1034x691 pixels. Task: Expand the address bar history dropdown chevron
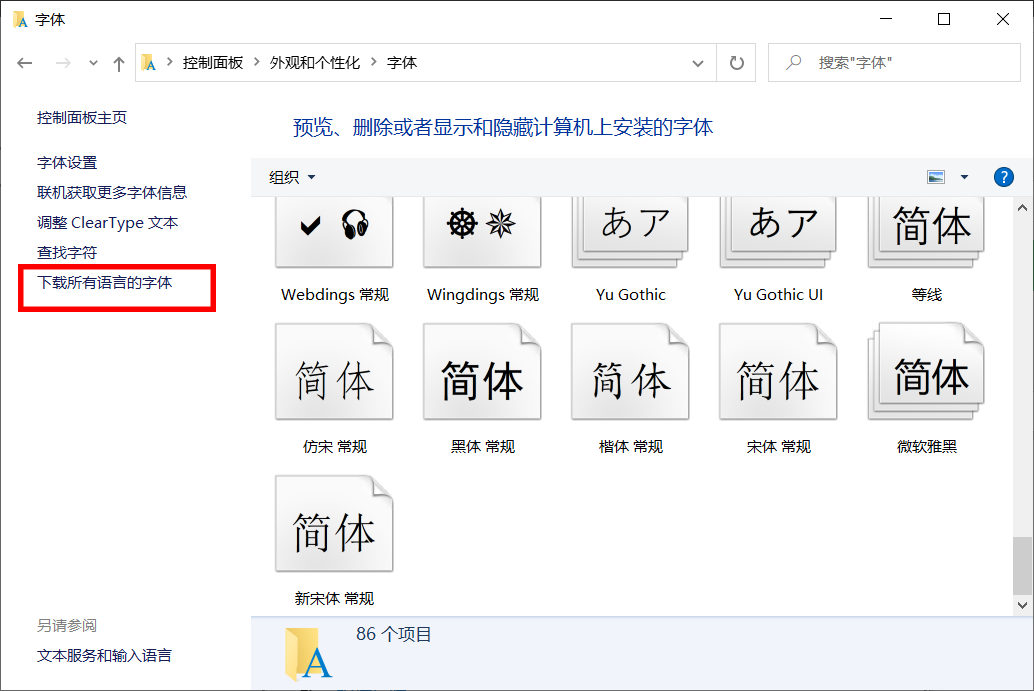pyautogui.click(x=698, y=62)
